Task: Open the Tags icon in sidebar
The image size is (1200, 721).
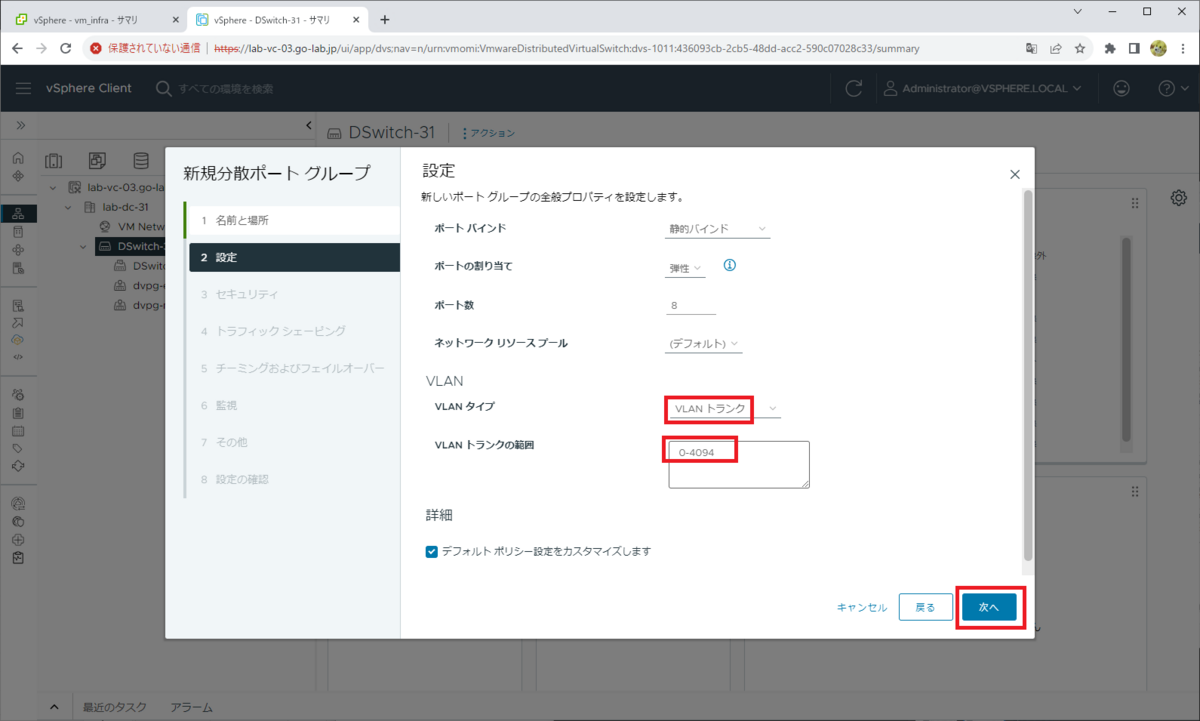Action: pos(18,449)
